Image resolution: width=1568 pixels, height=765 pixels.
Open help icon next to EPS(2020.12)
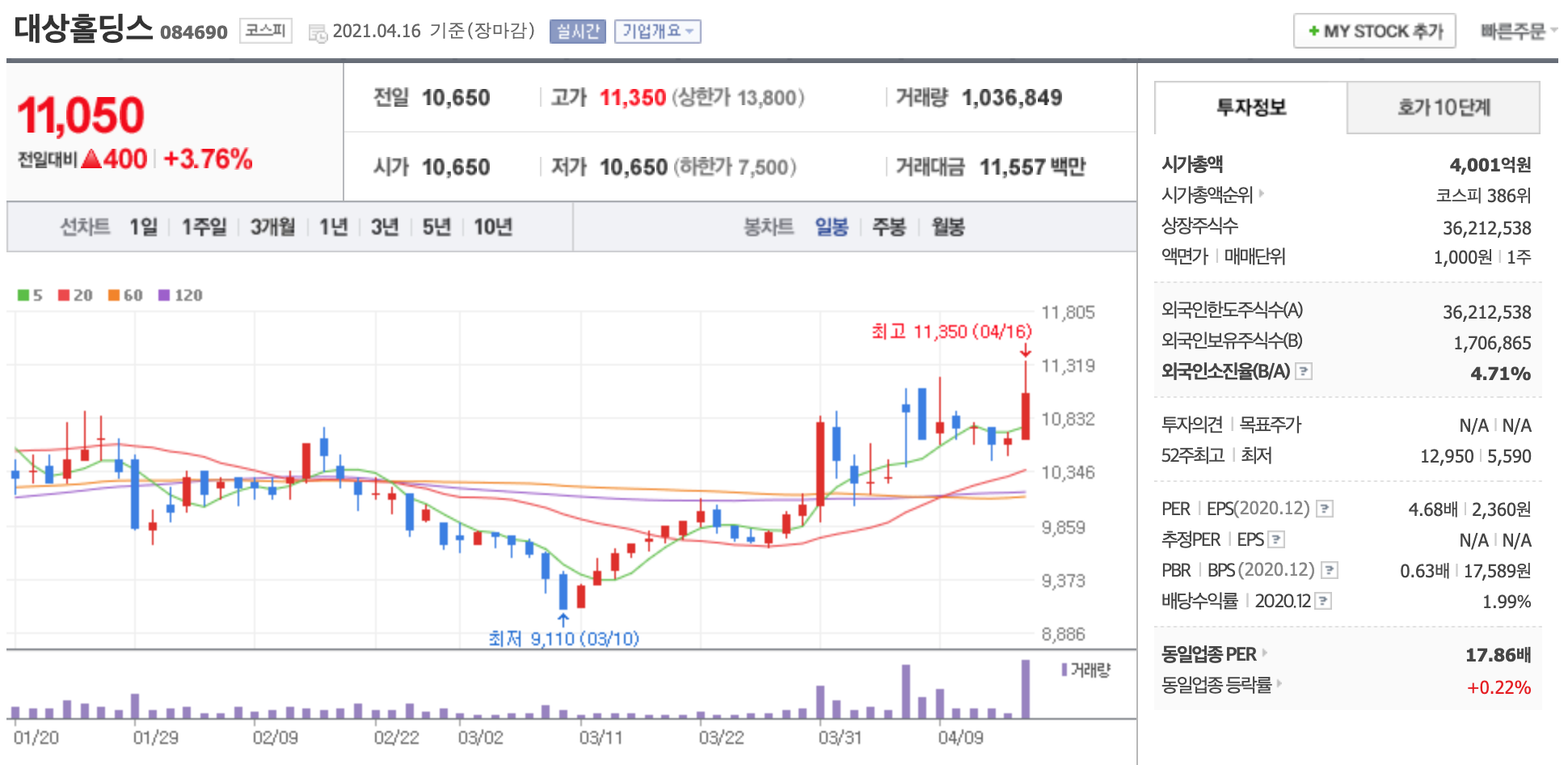(1325, 509)
